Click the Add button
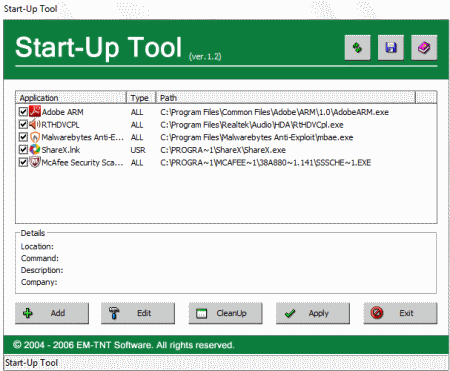This screenshot has width=450, height=371. tap(52, 313)
